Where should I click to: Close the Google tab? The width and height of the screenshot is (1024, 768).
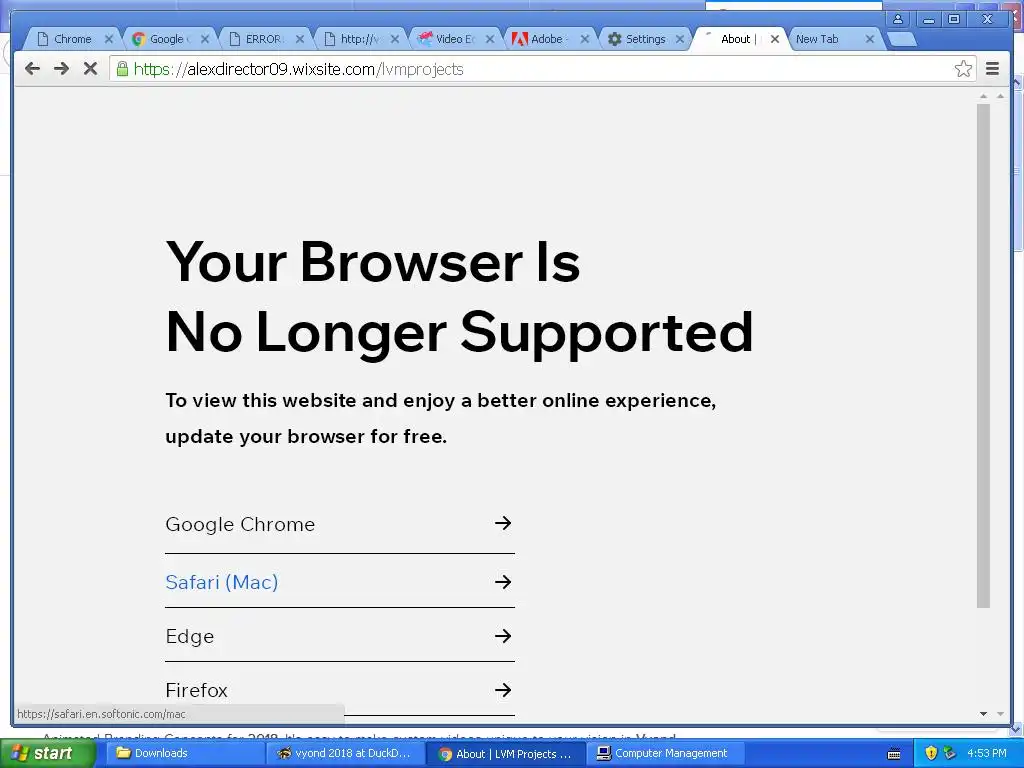click(x=204, y=39)
